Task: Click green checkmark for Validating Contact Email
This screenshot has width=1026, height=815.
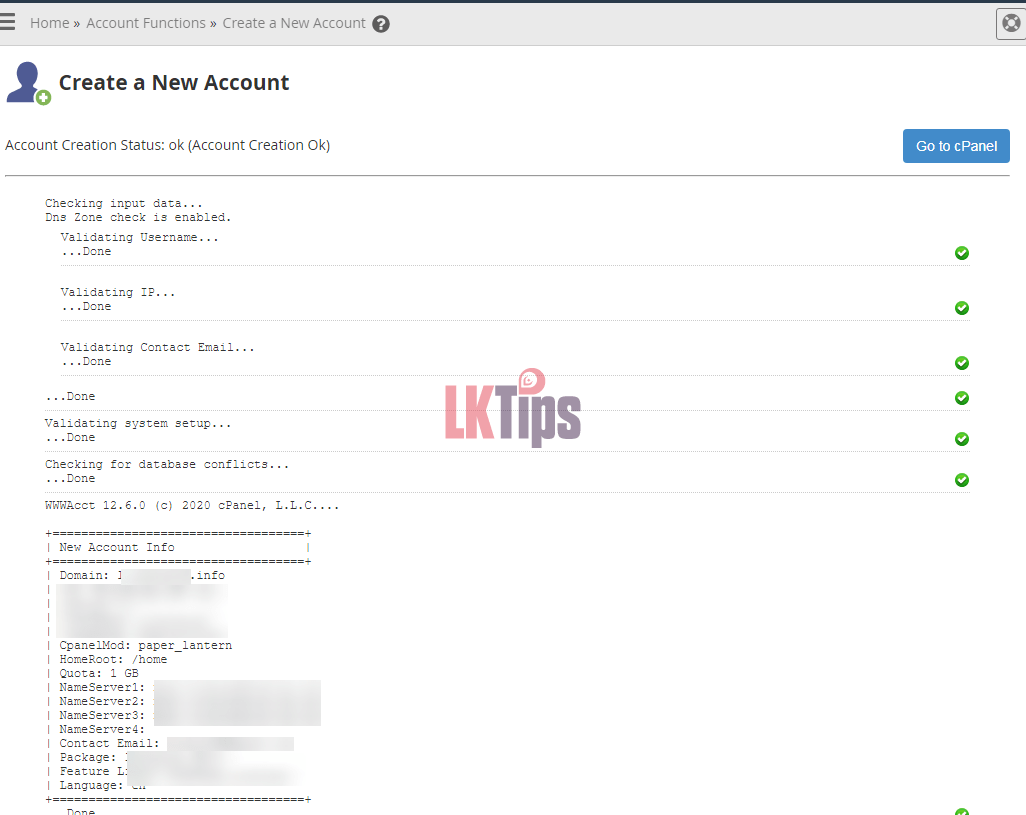Action: (x=962, y=363)
